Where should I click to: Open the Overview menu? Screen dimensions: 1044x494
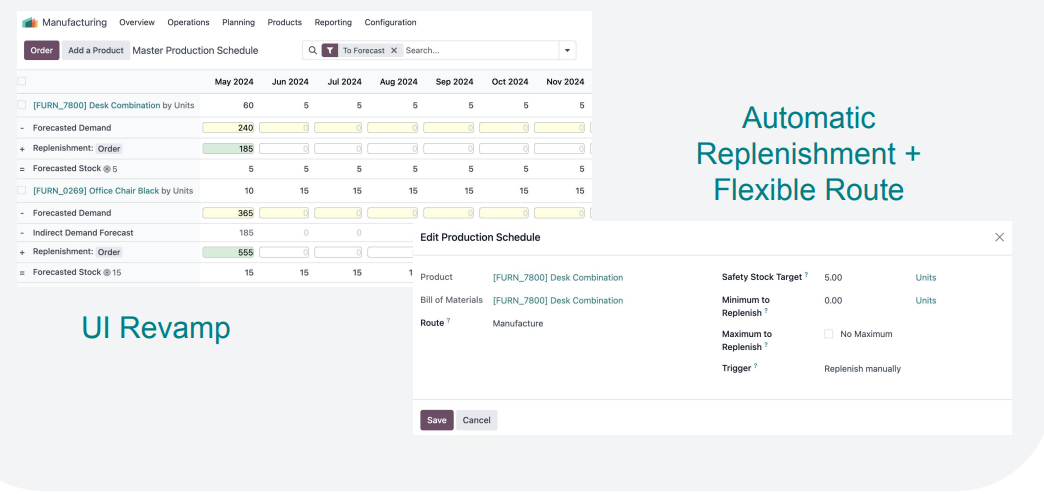pyautogui.click(x=137, y=23)
